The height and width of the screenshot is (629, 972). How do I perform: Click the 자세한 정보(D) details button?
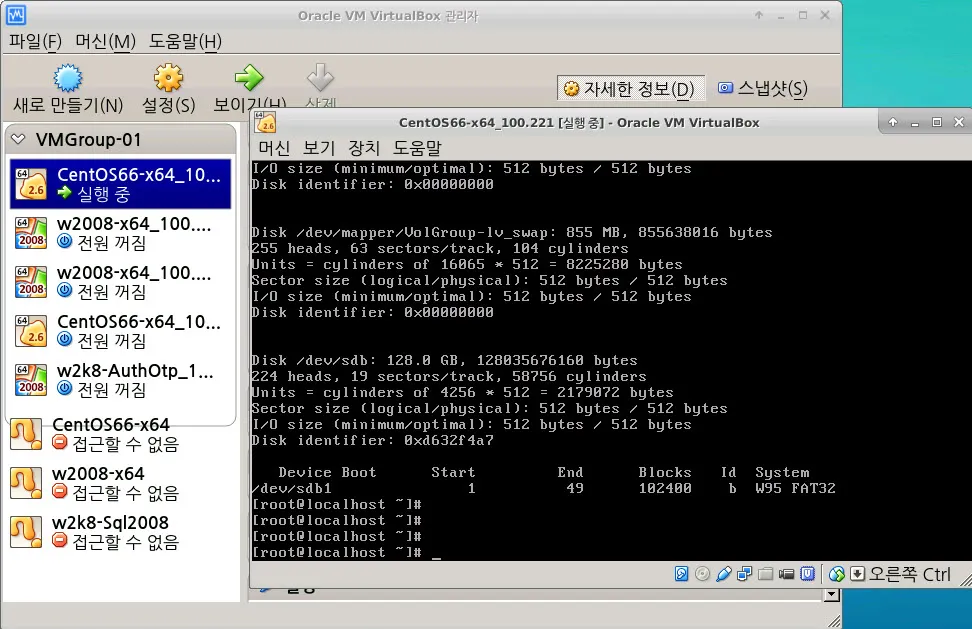[630, 89]
